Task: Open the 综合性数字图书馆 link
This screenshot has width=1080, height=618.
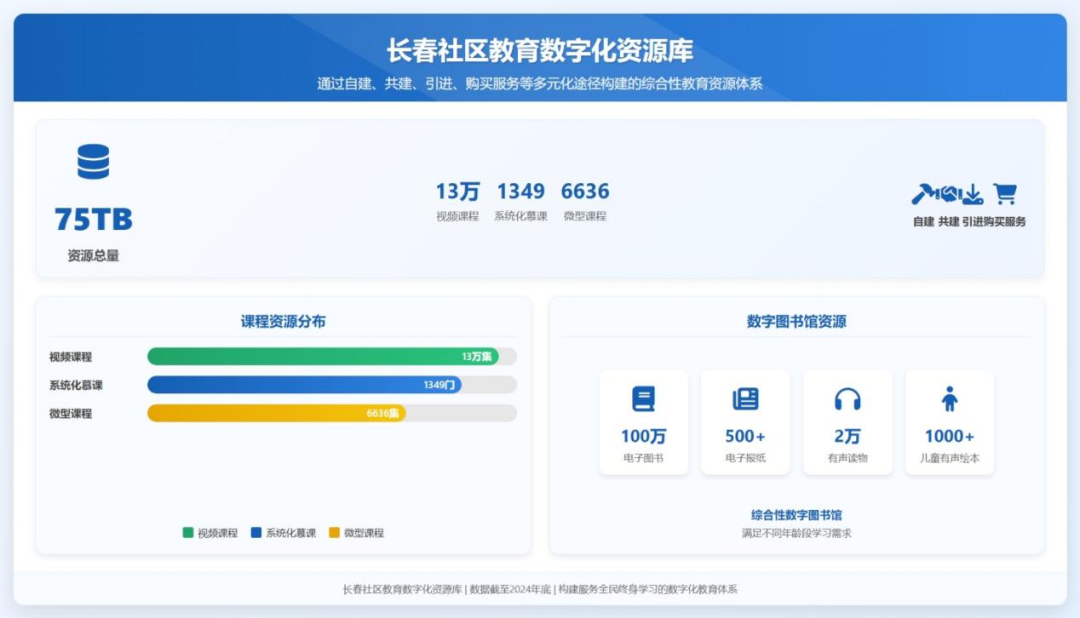Action: point(796,515)
